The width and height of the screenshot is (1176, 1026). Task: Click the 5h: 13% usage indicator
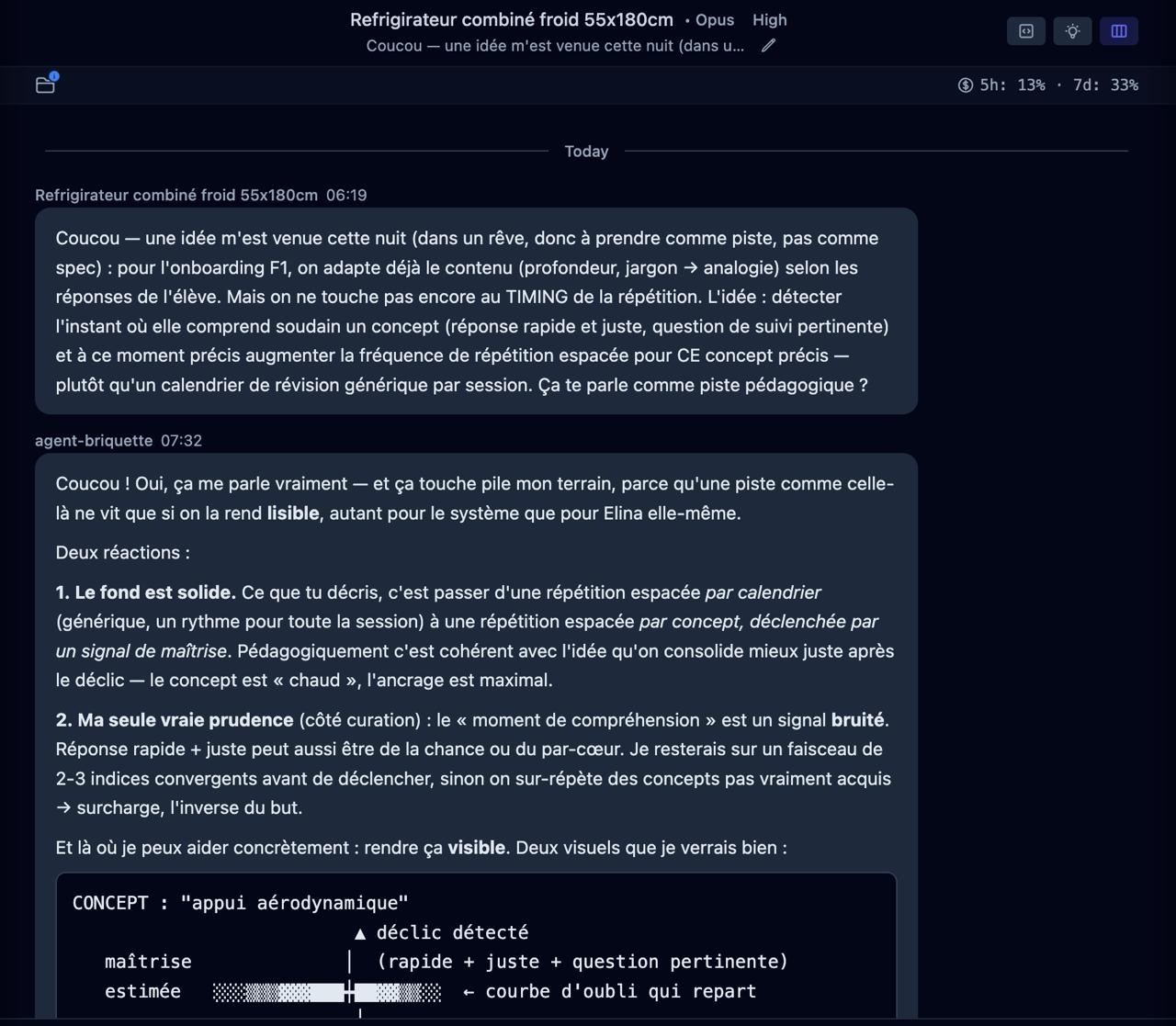coord(1012,85)
